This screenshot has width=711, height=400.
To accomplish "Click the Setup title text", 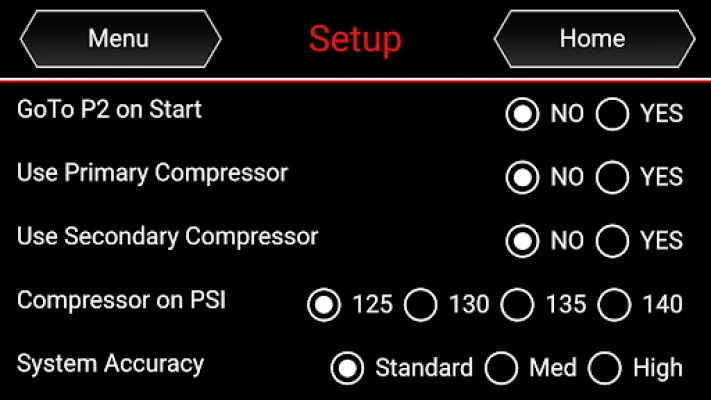I will (355, 39).
